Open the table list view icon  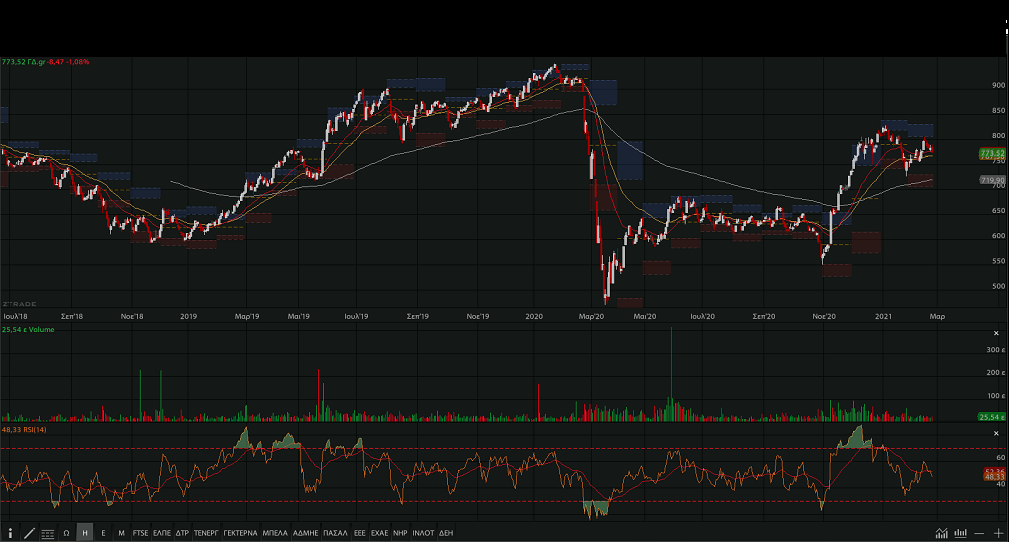point(48,533)
